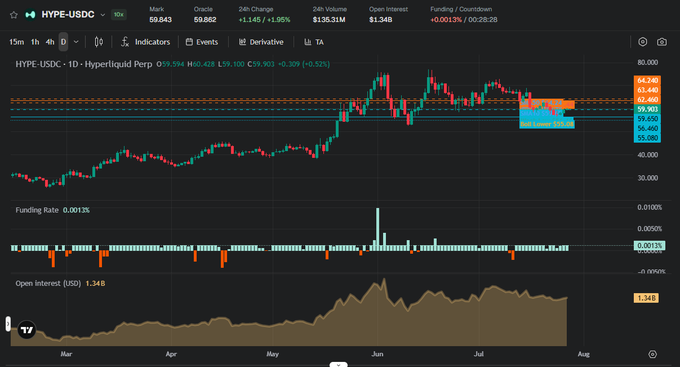Click the 40.000 price axis label
The height and width of the screenshot is (367, 680).
click(647, 155)
